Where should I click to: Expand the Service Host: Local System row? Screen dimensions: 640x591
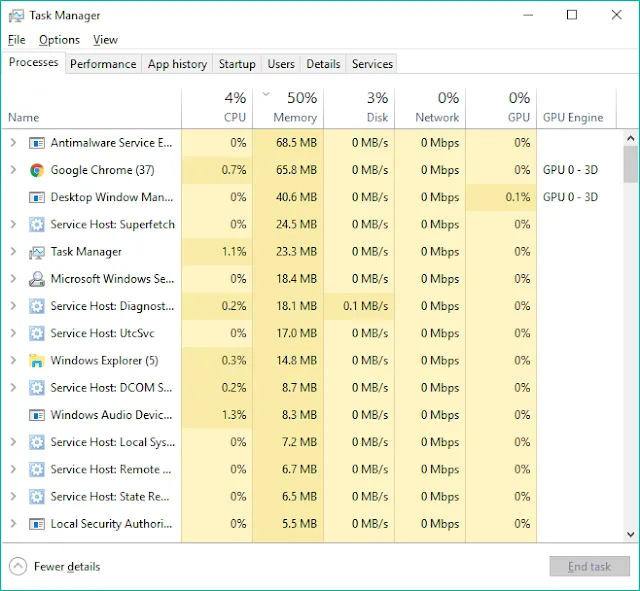13,442
